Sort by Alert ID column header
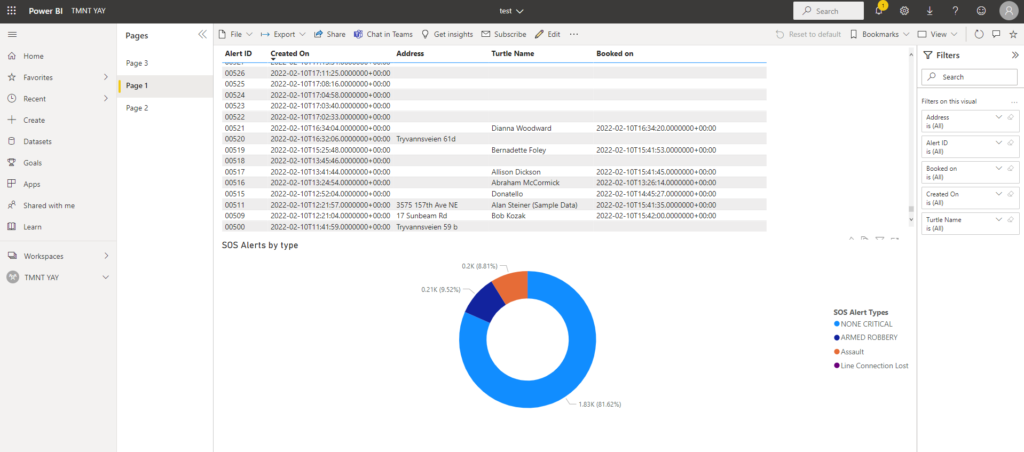This screenshot has height=452, width=1024. coord(238,54)
